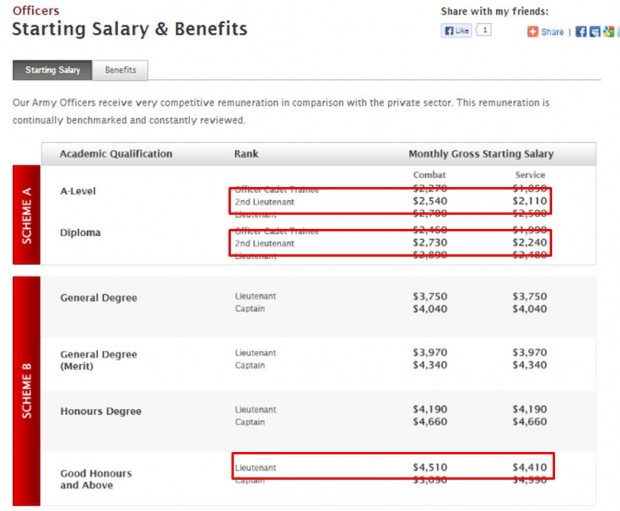The height and width of the screenshot is (511, 620).
Task: Click the Service column subheading
Action: point(529,175)
